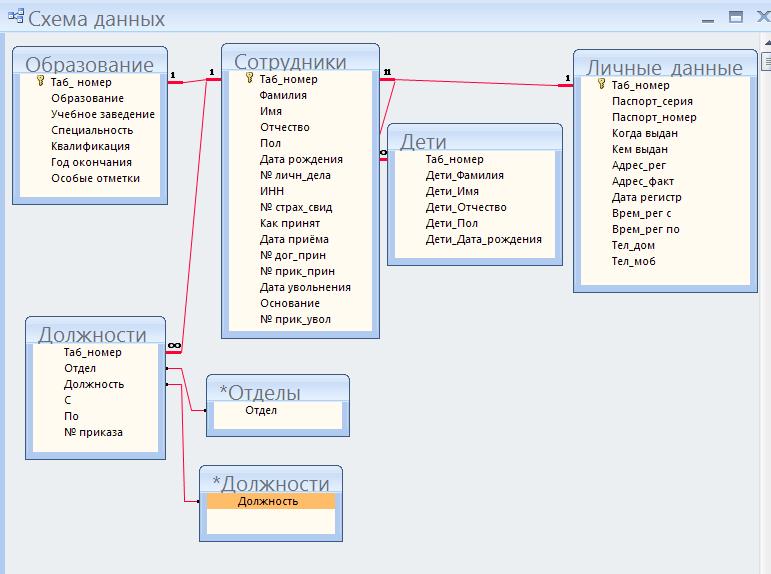Select the Имя field in Сотрудники
Image resolution: width=771 pixels, height=574 pixels.
click(x=300, y=111)
